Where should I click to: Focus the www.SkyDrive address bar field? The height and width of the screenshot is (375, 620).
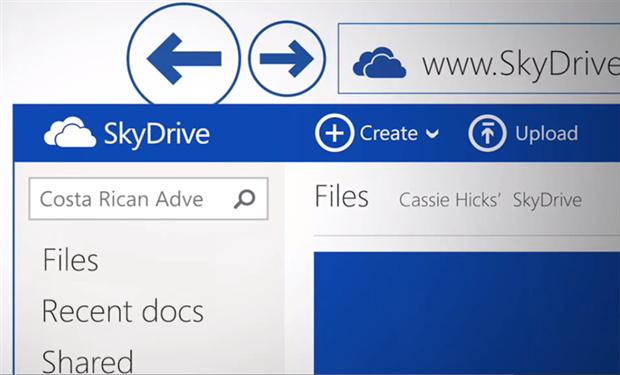point(479,59)
